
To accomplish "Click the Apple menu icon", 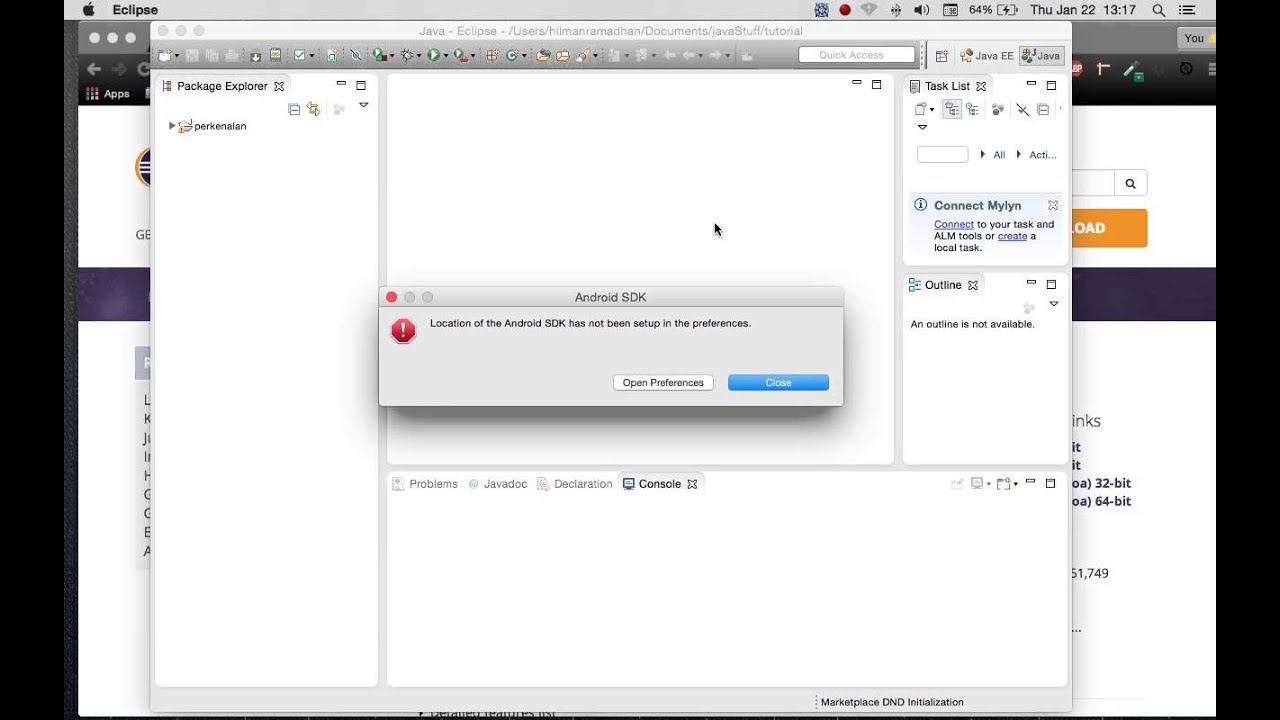I will coord(88,10).
